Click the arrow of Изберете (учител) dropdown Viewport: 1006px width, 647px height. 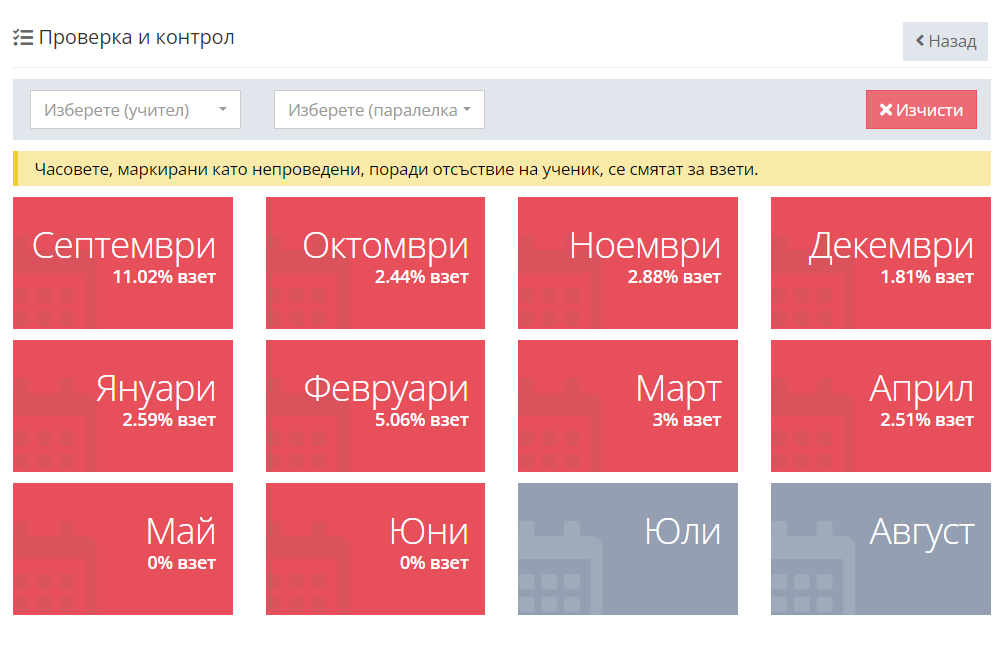(223, 110)
